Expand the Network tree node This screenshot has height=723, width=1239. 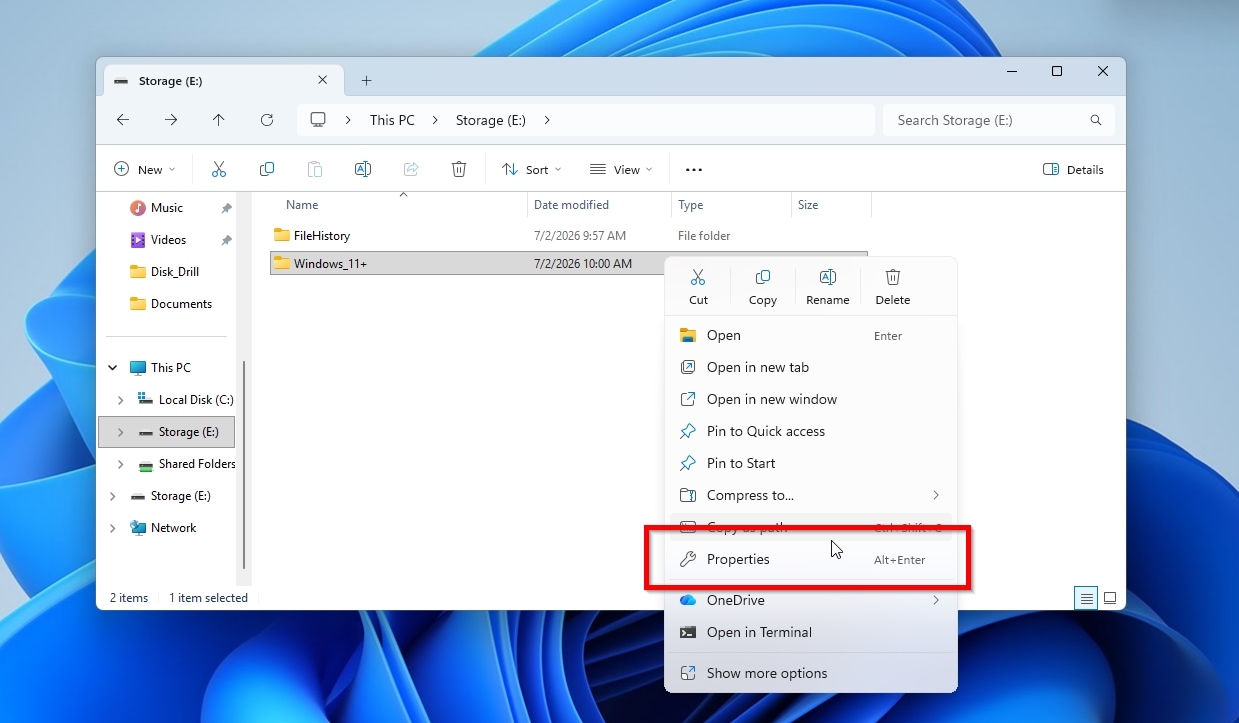coord(112,528)
